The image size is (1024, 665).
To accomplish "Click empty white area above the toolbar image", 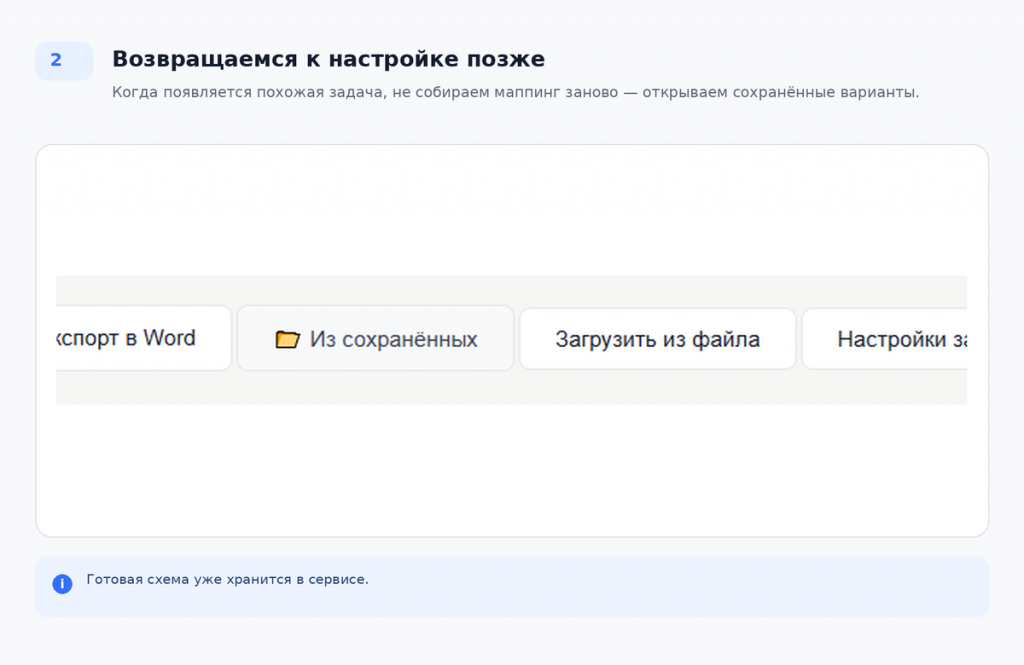I will [x=511, y=209].
